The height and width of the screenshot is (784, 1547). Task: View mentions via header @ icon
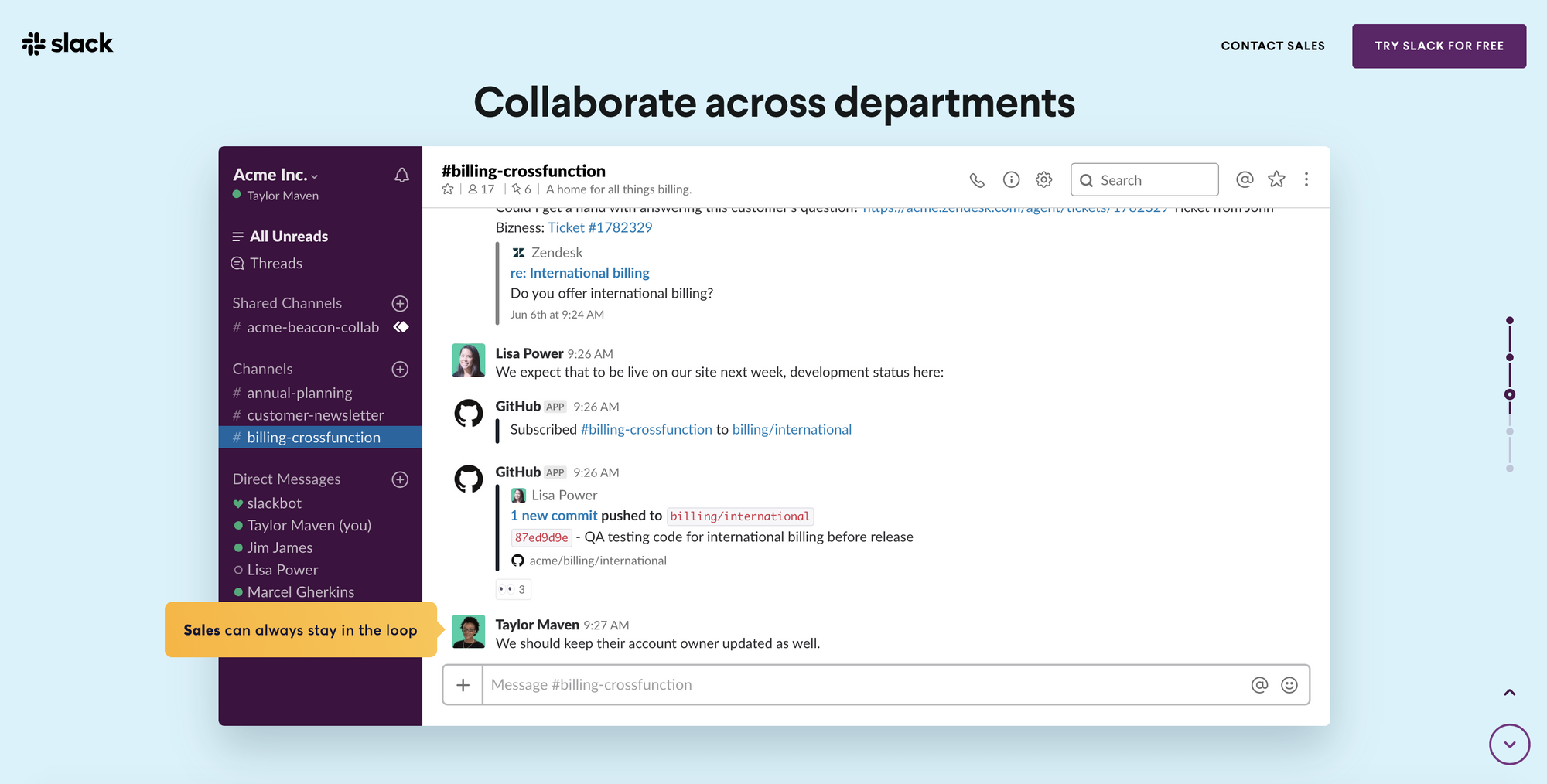pos(1245,179)
